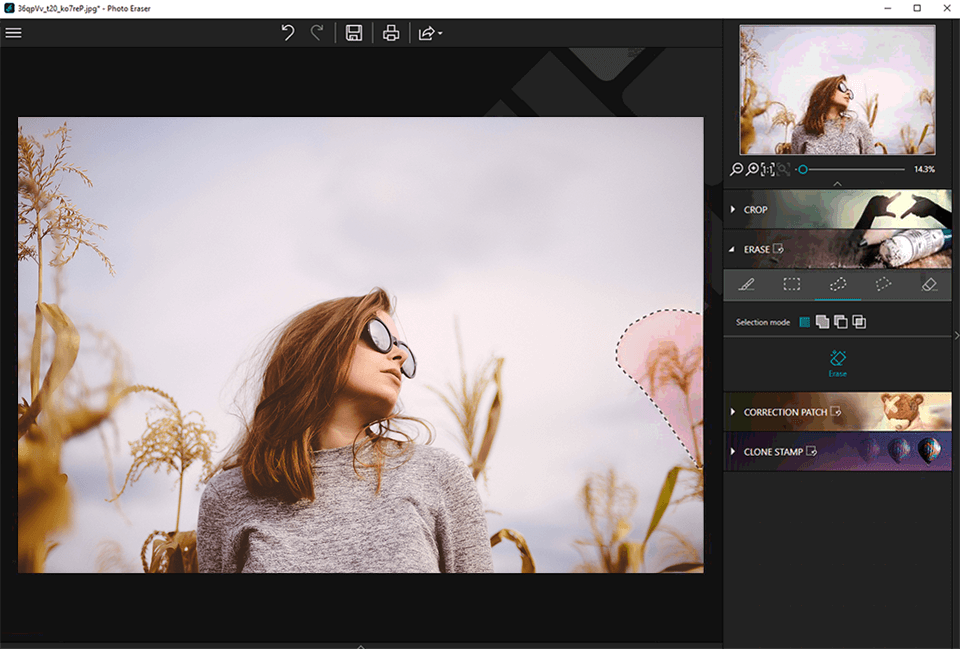Collapse the ERASE section

point(755,249)
